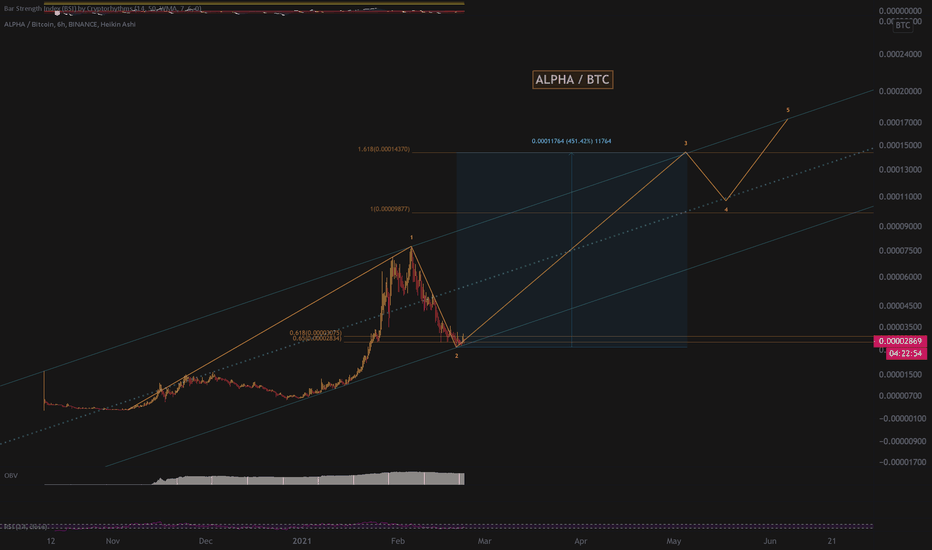Click -0.00000100 on the price axis
This screenshot has width=932, height=550.
[x=900, y=419]
